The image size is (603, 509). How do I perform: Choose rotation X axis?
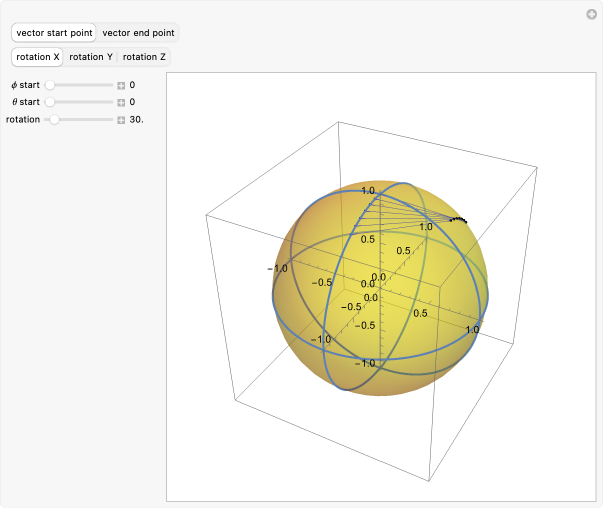tap(37, 57)
